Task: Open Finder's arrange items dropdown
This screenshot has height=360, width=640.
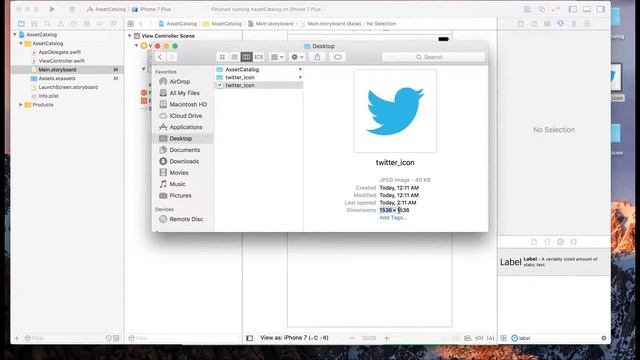Action: [277, 57]
